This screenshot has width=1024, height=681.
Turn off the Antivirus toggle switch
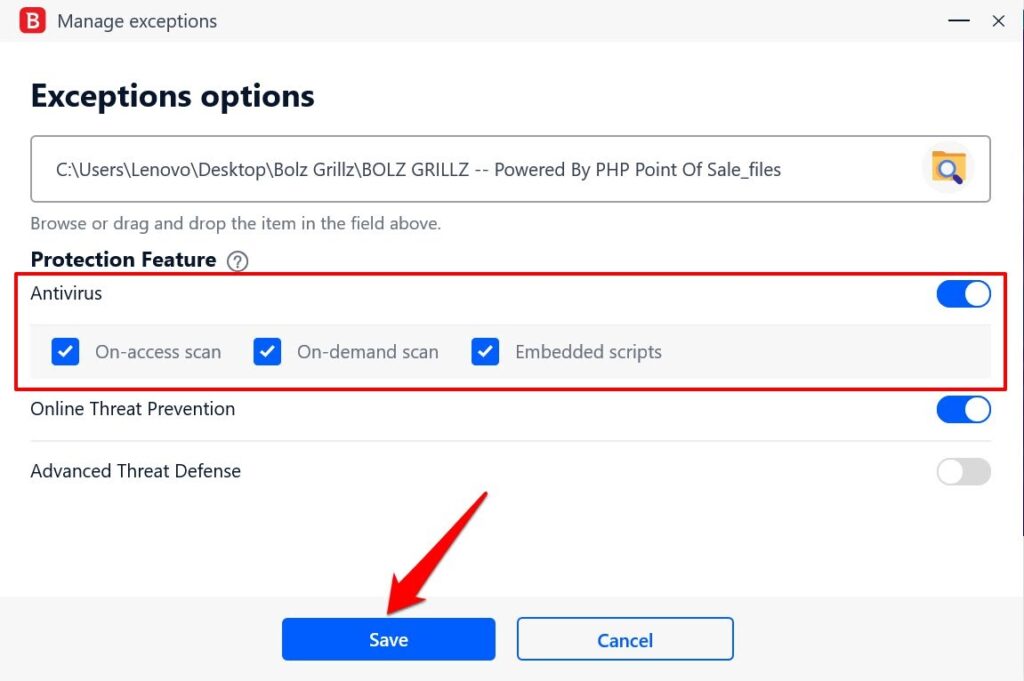tap(963, 294)
